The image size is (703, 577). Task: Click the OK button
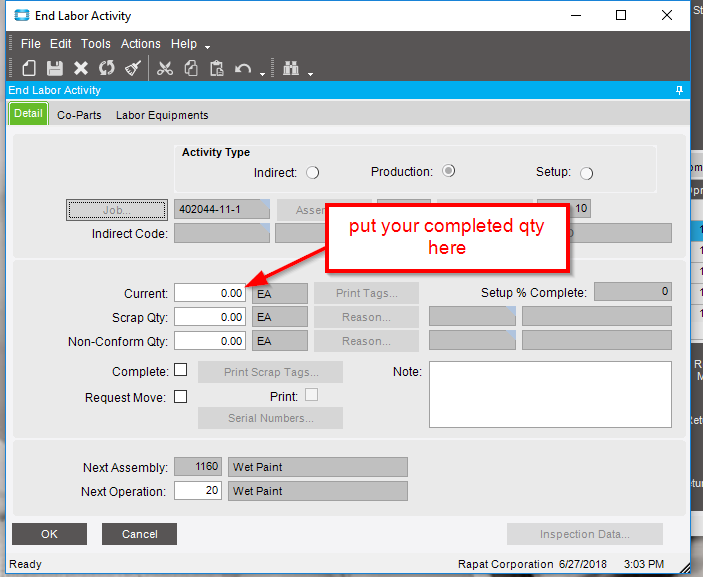point(49,534)
